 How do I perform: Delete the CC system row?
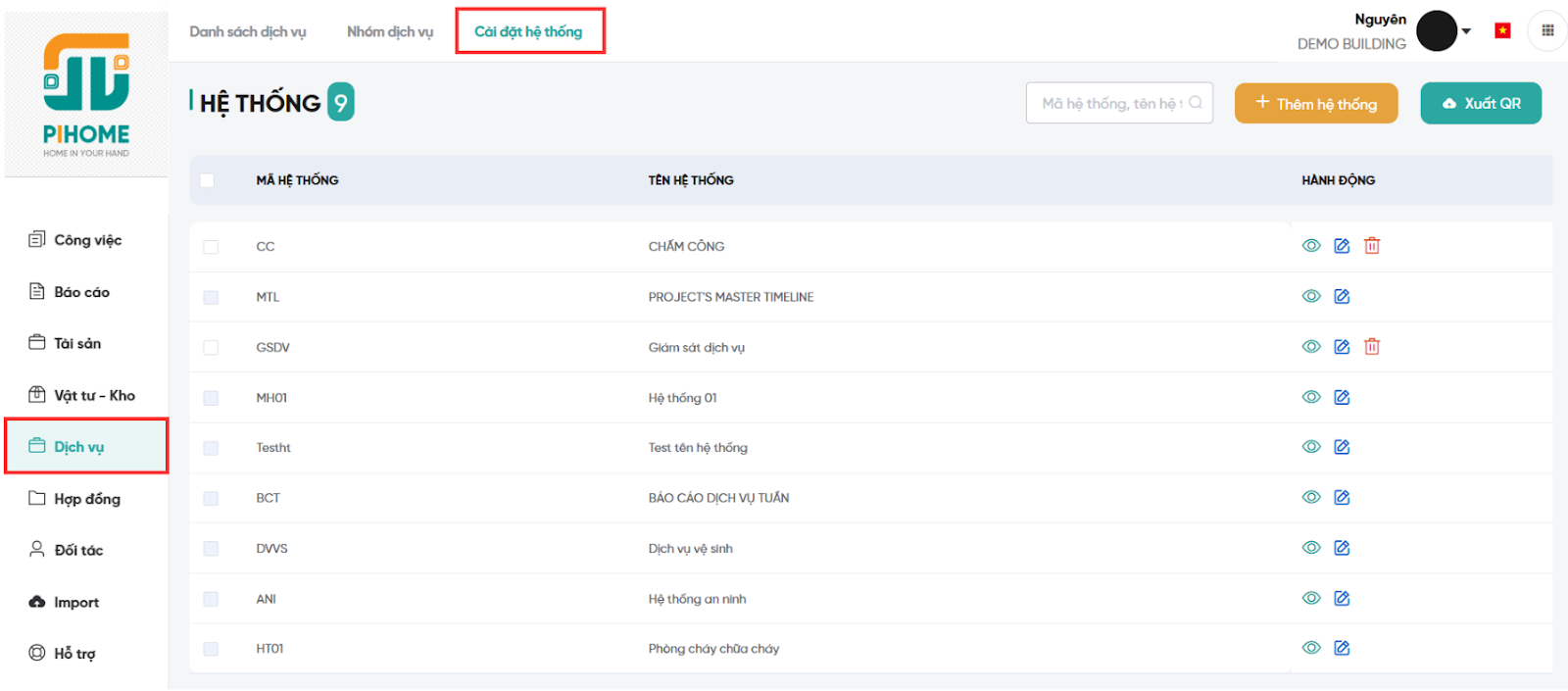[1372, 246]
